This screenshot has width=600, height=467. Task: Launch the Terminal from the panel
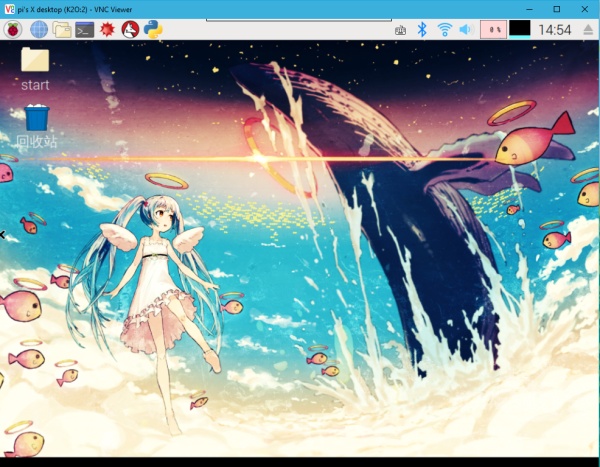click(x=85, y=29)
